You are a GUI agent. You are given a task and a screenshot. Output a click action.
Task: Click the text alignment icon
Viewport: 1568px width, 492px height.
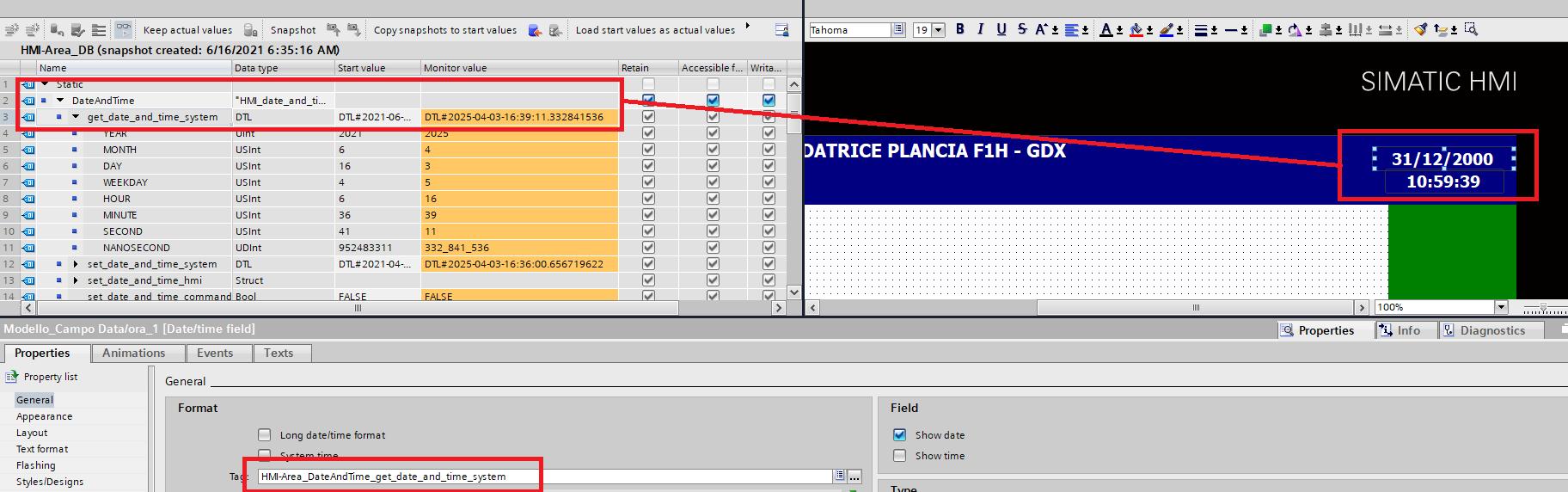tap(1071, 30)
